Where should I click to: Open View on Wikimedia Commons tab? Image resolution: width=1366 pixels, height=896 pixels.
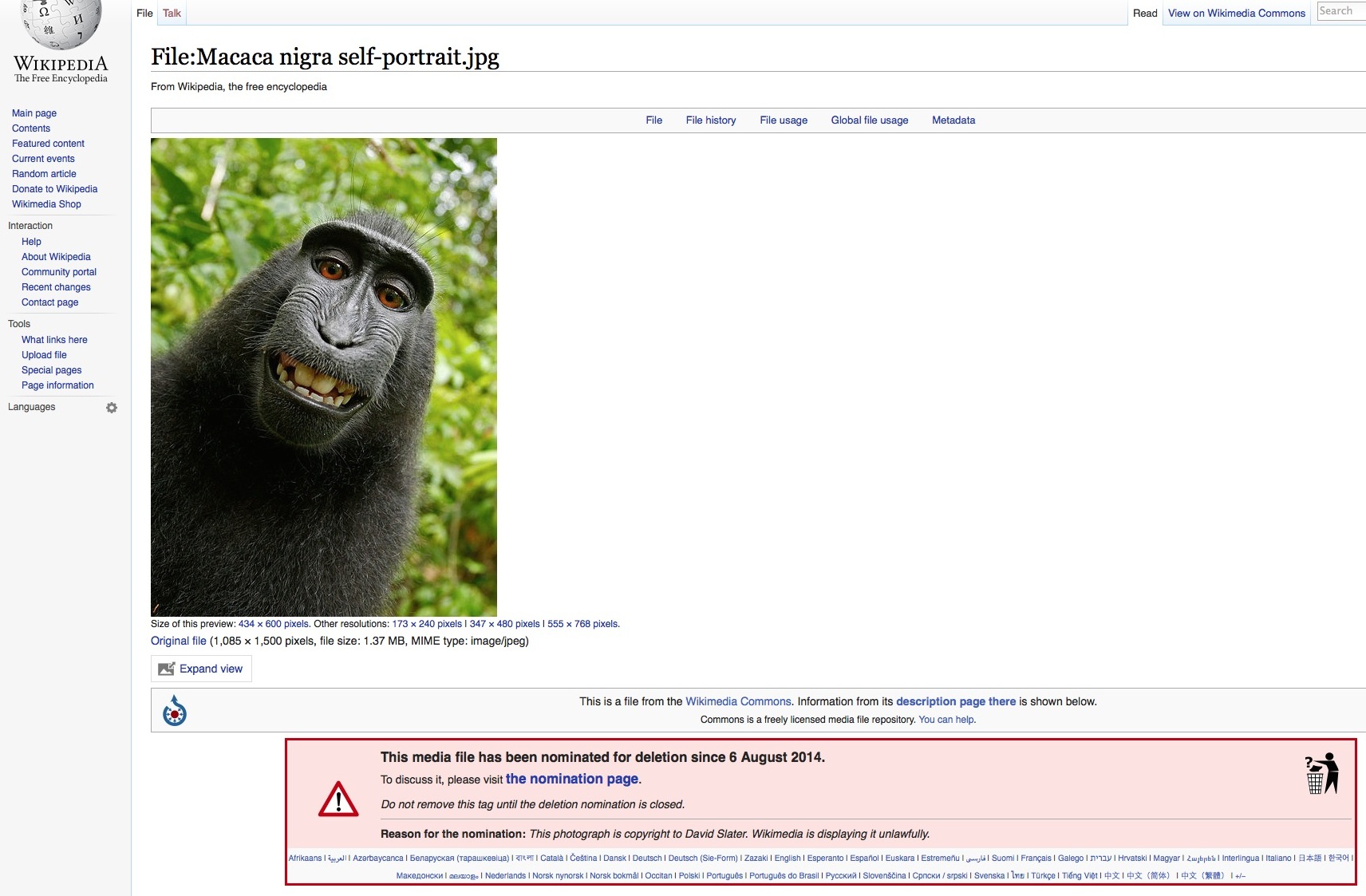point(1237,13)
